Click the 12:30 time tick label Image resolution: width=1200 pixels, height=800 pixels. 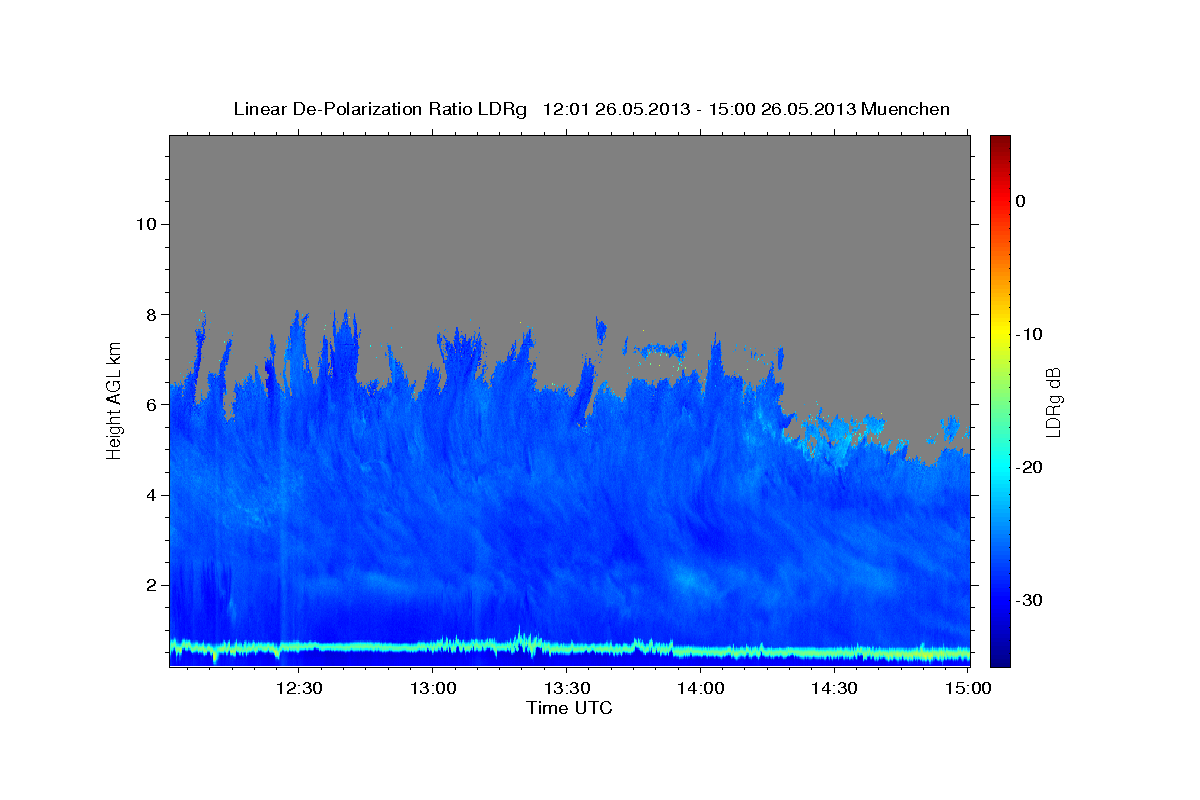coord(298,688)
